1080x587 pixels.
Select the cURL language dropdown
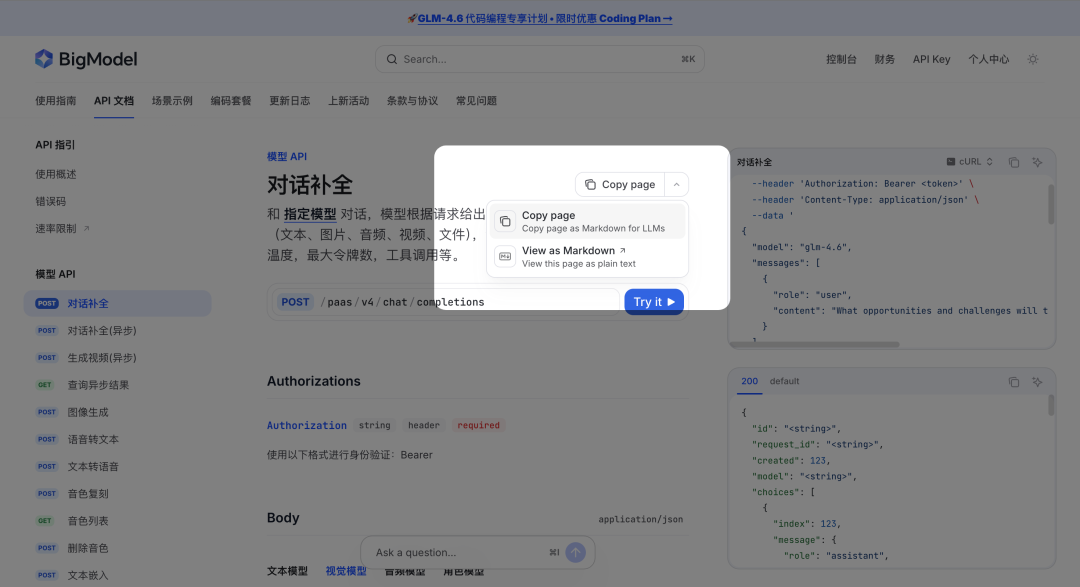point(968,161)
